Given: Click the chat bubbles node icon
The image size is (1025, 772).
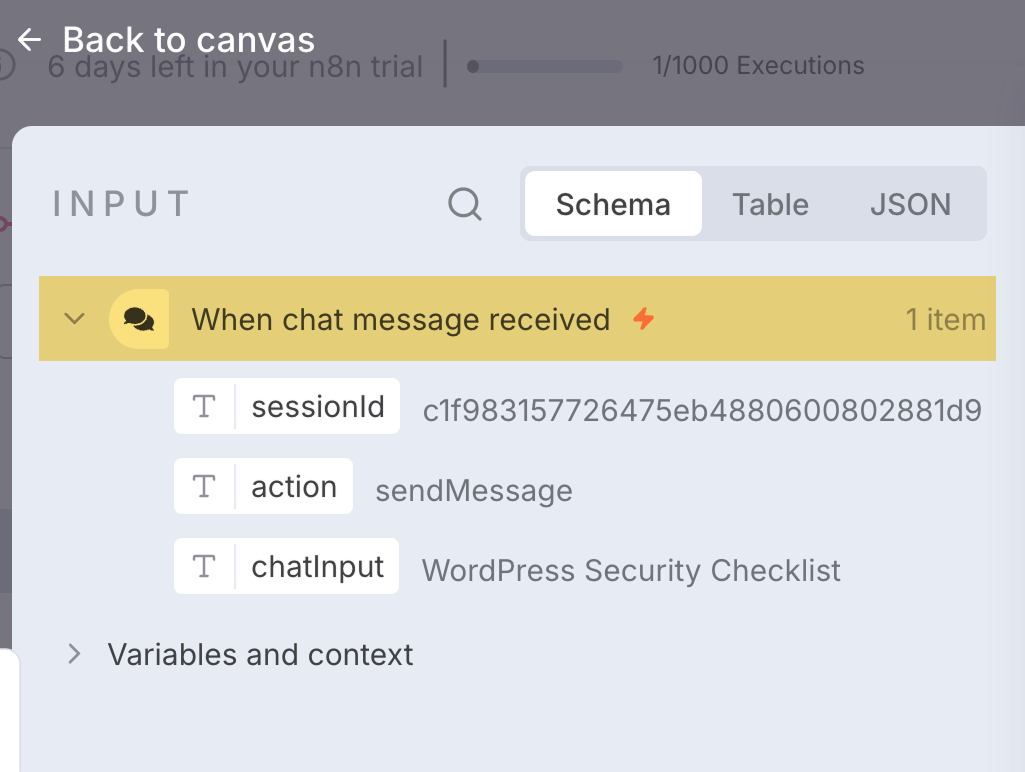Looking at the screenshot, I should coord(139,319).
